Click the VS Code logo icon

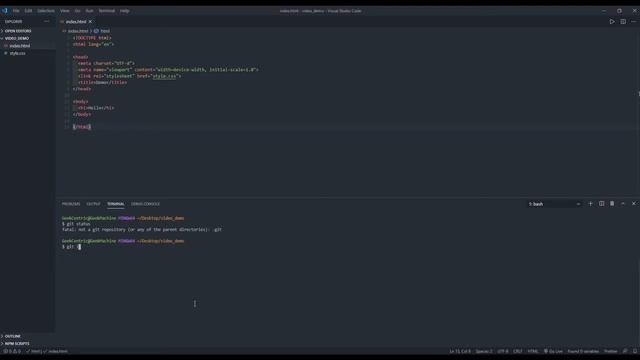[4, 11]
